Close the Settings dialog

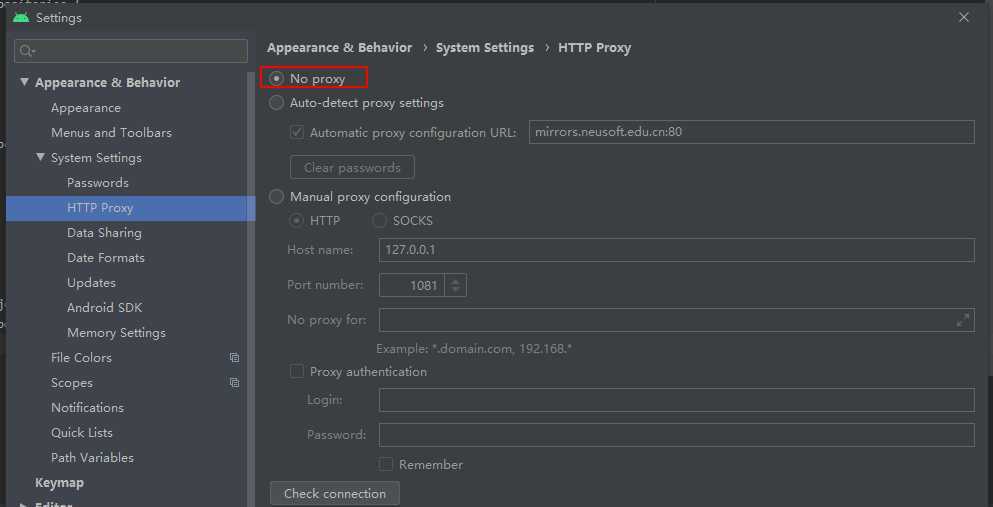[x=964, y=17]
